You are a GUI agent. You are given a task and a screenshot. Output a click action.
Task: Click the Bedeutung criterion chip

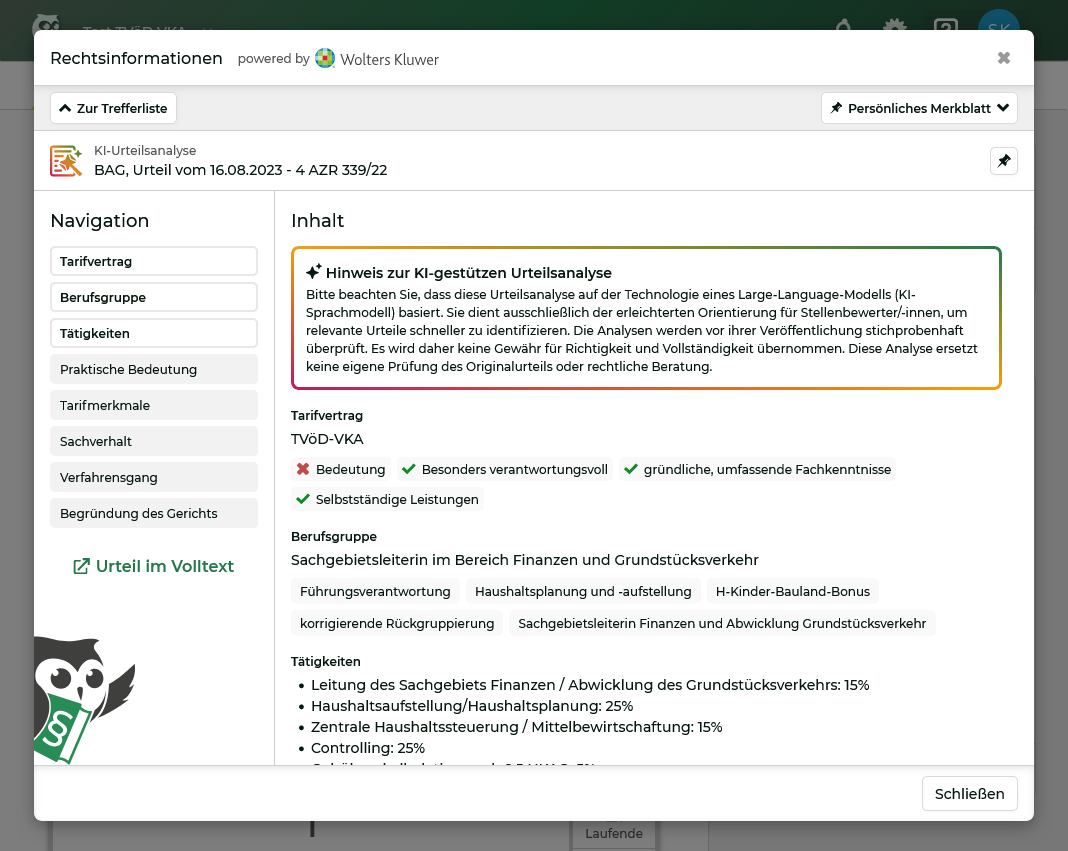click(341, 469)
